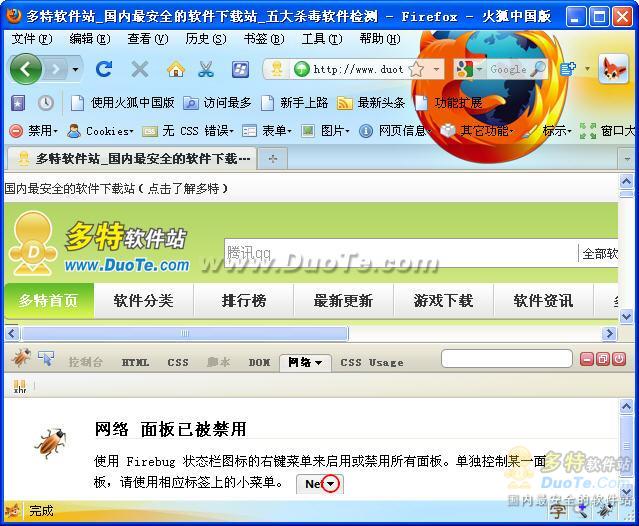This screenshot has height=526, width=639.
Task: Open 软件分类 navigation tab
Action: pyautogui.click(x=143, y=301)
